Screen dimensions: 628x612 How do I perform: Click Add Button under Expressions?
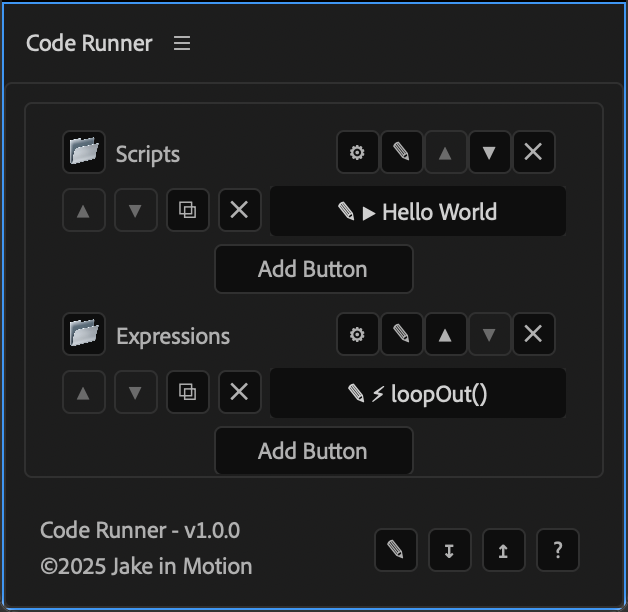[x=314, y=451]
